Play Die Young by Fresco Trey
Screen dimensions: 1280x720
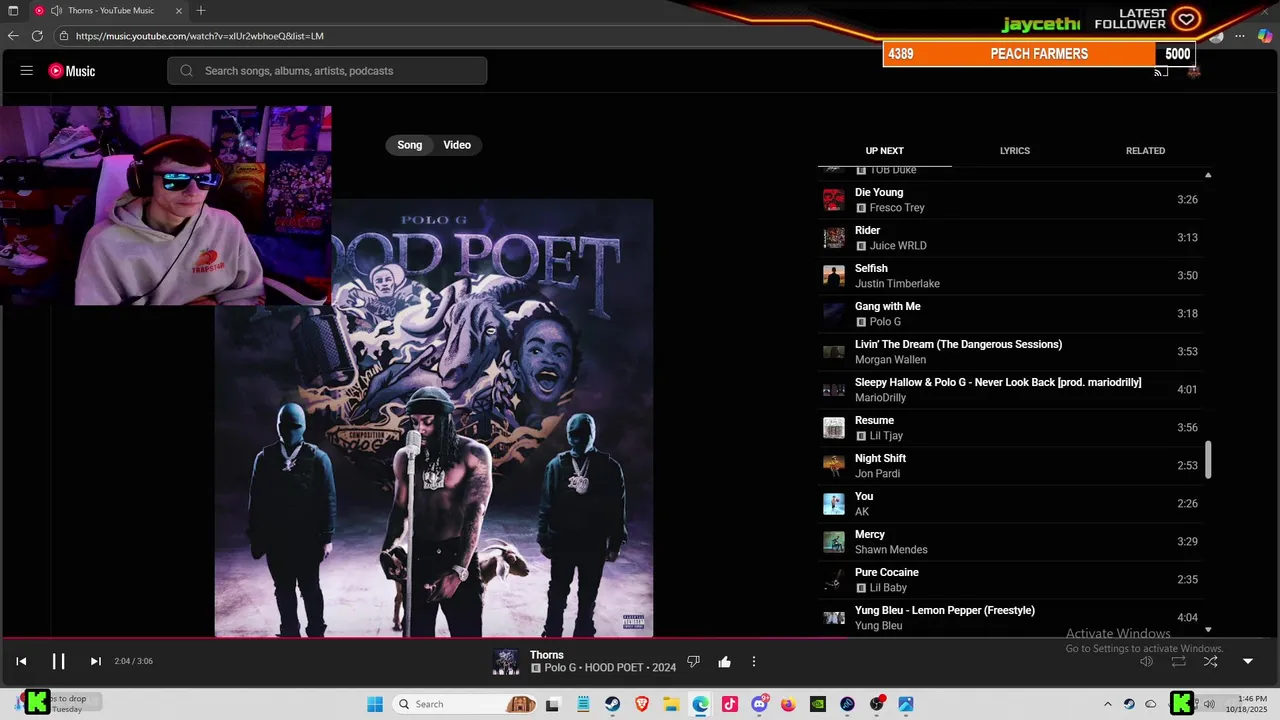(x=1011, y=200)
